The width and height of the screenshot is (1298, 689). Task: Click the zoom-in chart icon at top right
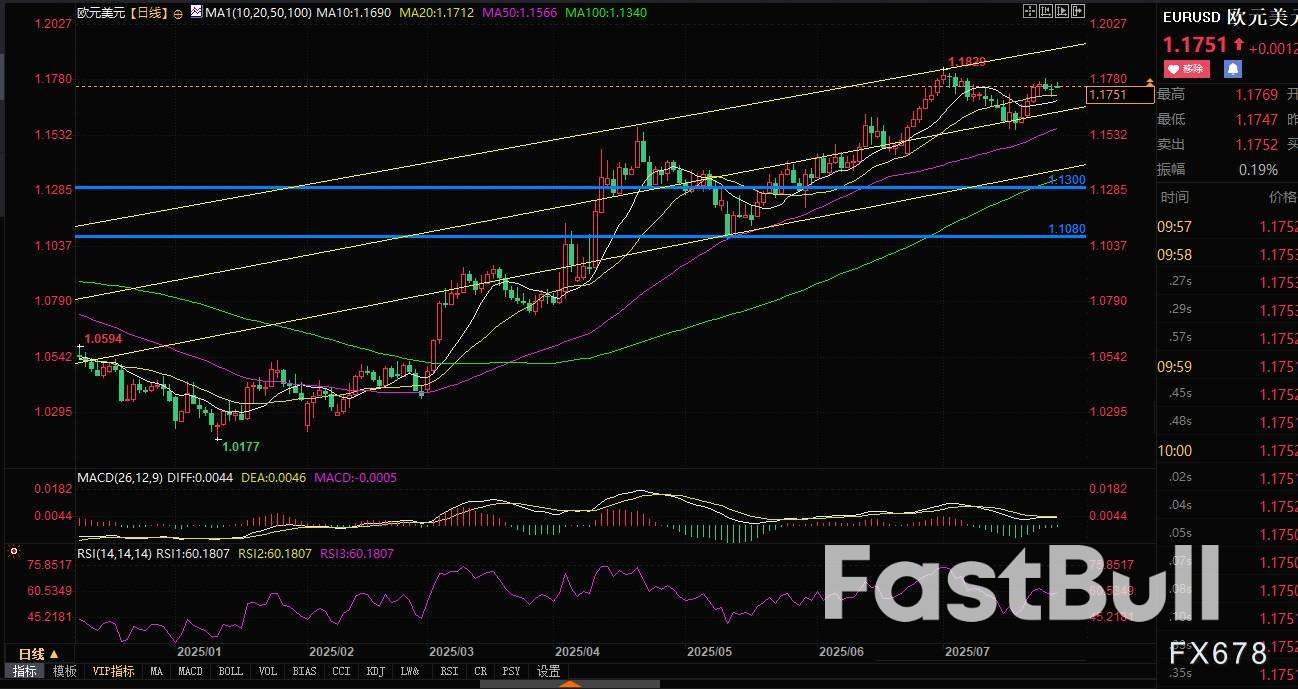(1045, 10)
